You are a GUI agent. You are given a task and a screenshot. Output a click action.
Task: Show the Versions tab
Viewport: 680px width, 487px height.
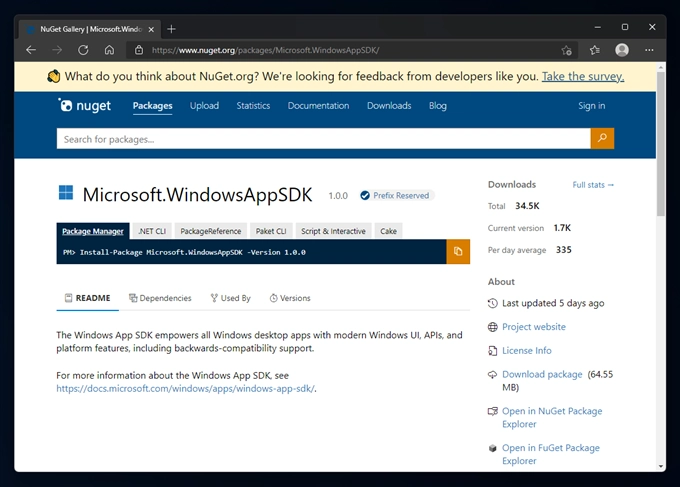click(x=290, y=298)
